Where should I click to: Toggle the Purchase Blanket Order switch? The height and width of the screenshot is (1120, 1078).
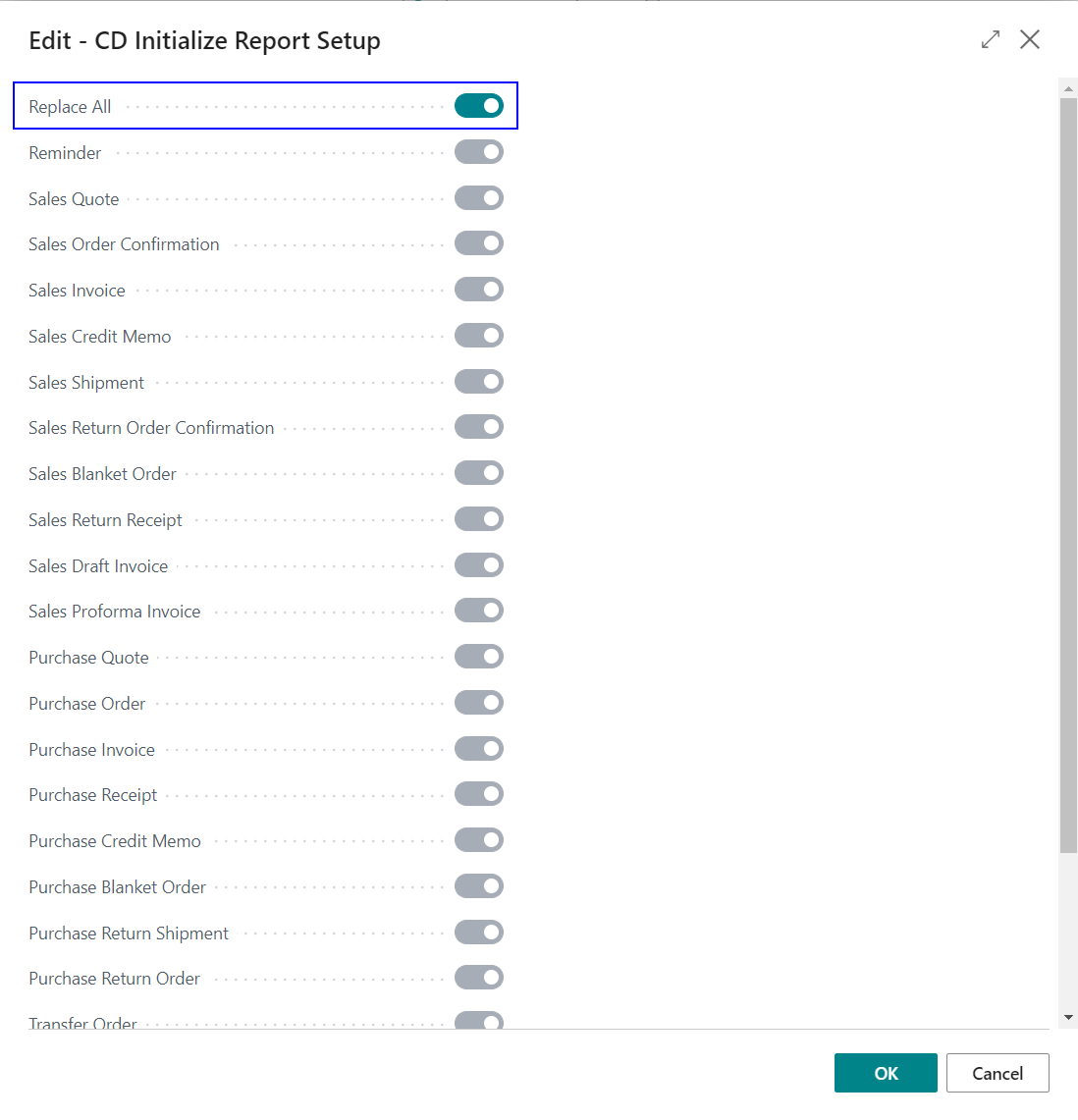point(479,886)
